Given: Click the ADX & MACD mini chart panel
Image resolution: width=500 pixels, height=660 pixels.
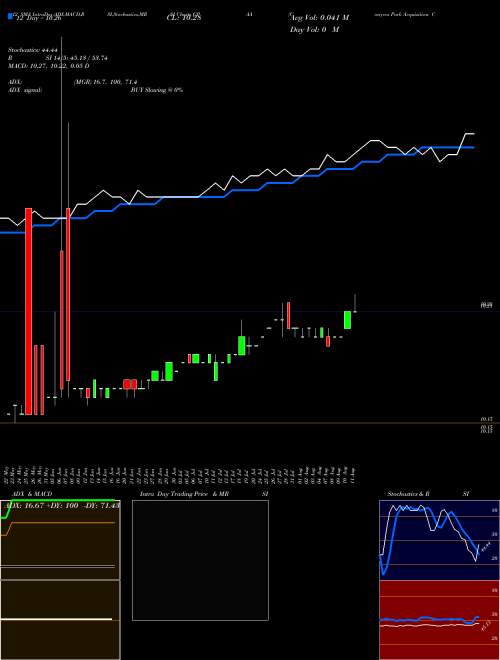Looking at the screenshot, I should [60, 579].
